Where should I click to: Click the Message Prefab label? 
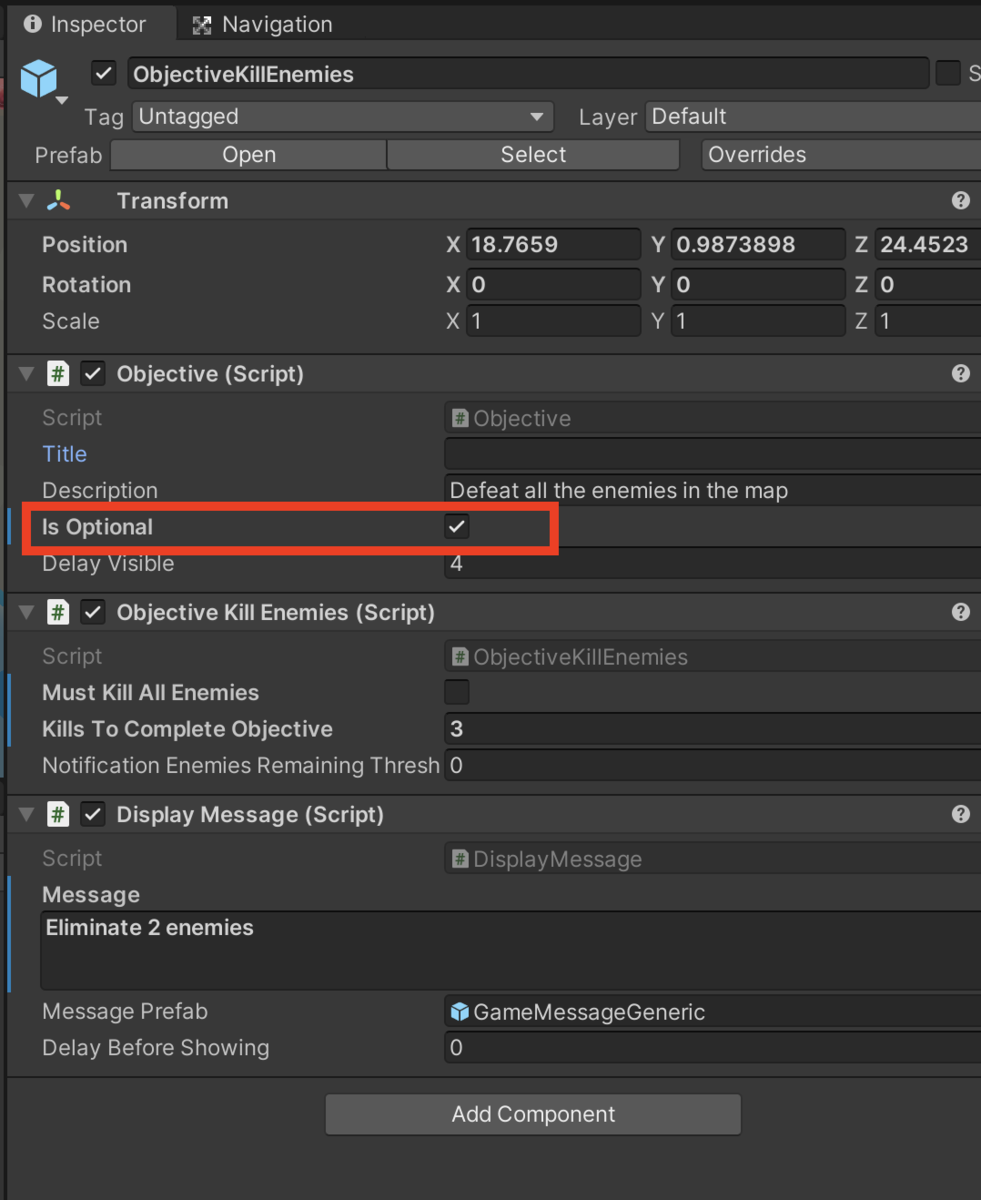[x=125, y=1012]
